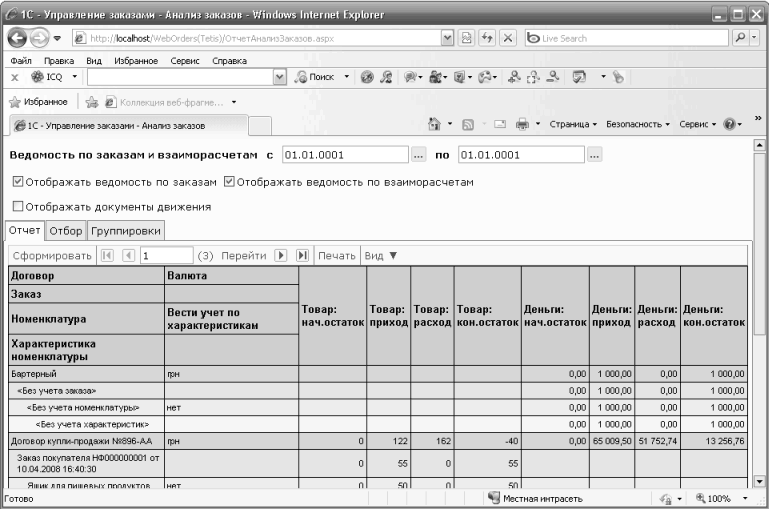
Task: Enable 'Отображать документы движения' checkbox
Action: [x=19, y=207]
